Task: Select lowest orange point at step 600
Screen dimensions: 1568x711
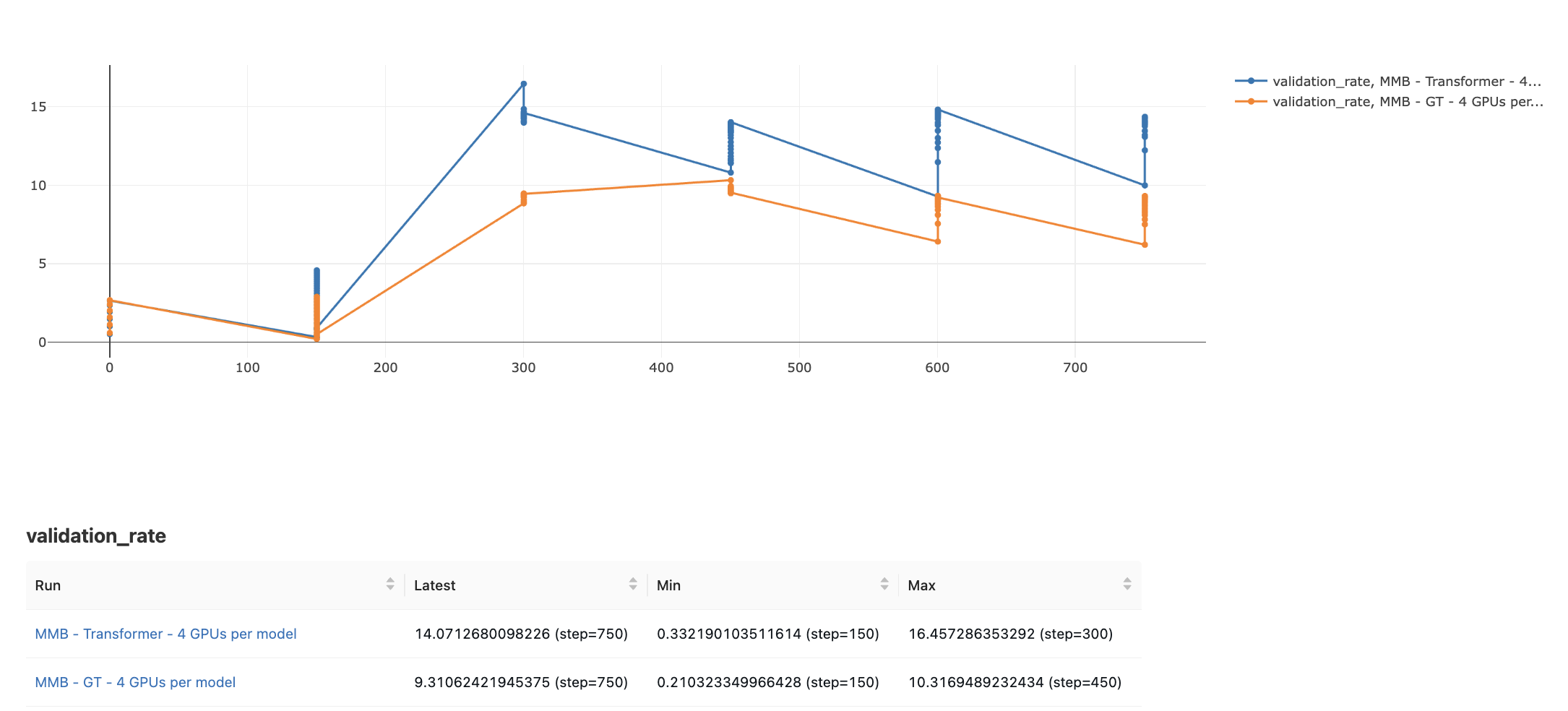Action: (938, 241)
